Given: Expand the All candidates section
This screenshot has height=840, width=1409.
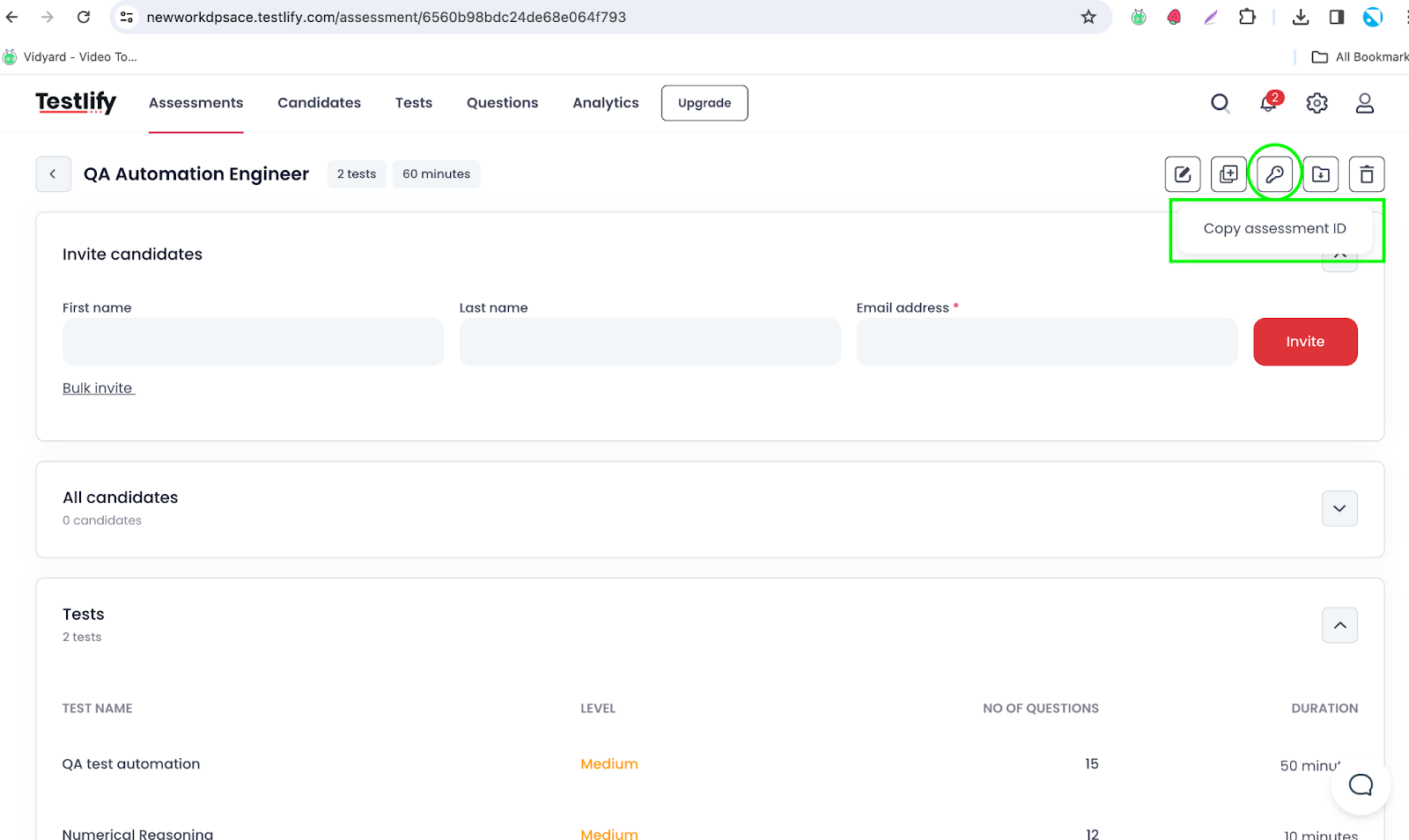Looking at the screenshot, I should pyautogui.click(x=1339, y=508).
